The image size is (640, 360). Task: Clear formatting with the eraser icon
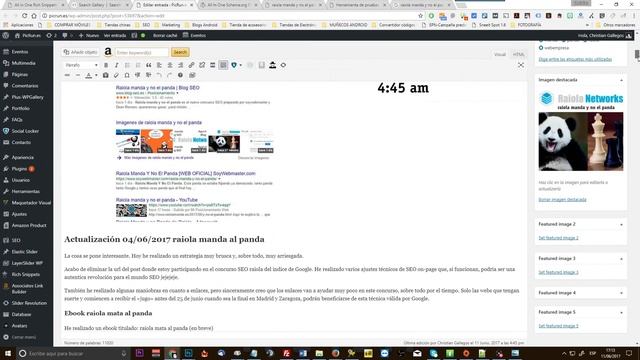tap(116, 76)
